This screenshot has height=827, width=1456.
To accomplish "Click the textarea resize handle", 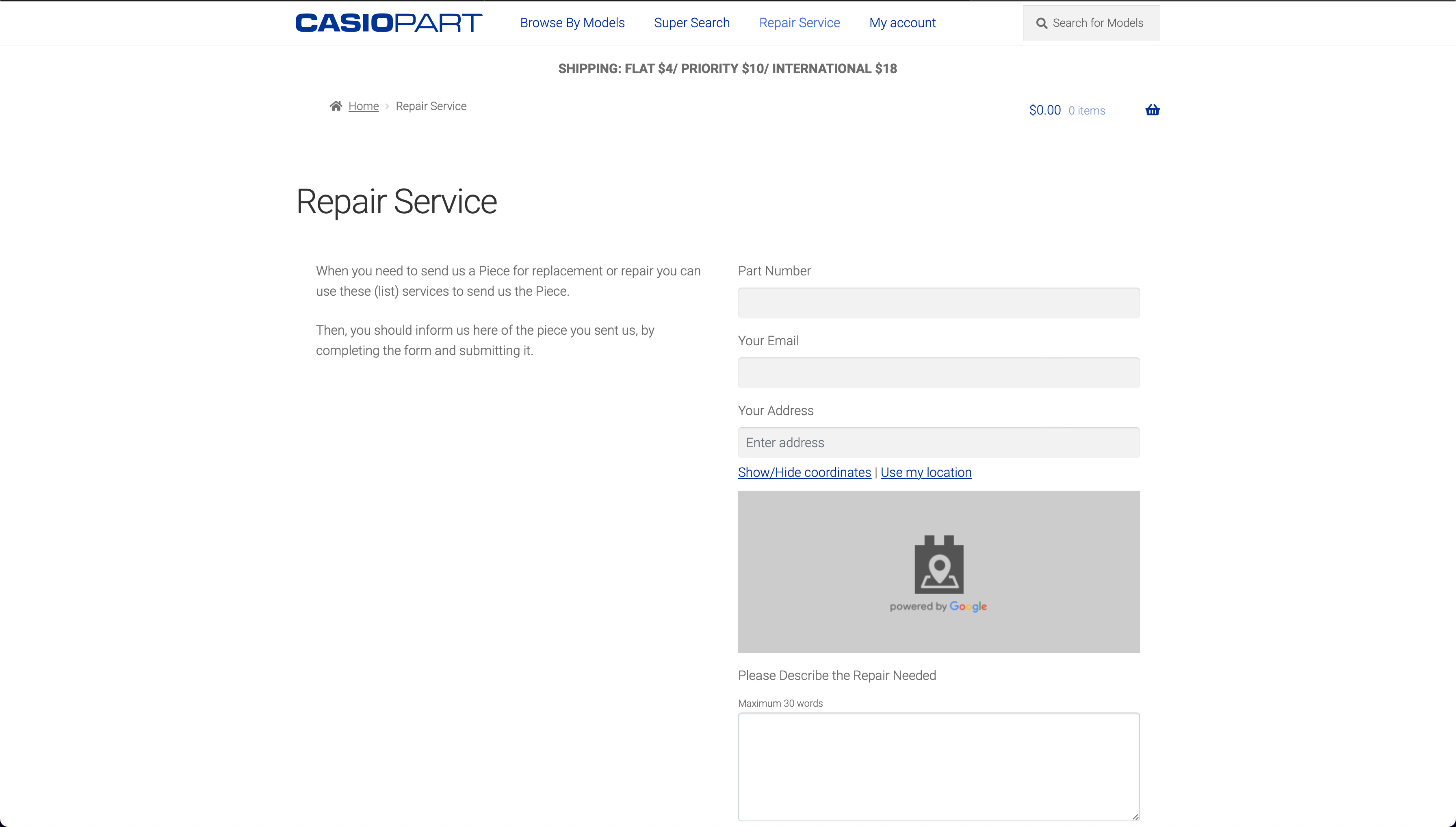I will 1135,816.
